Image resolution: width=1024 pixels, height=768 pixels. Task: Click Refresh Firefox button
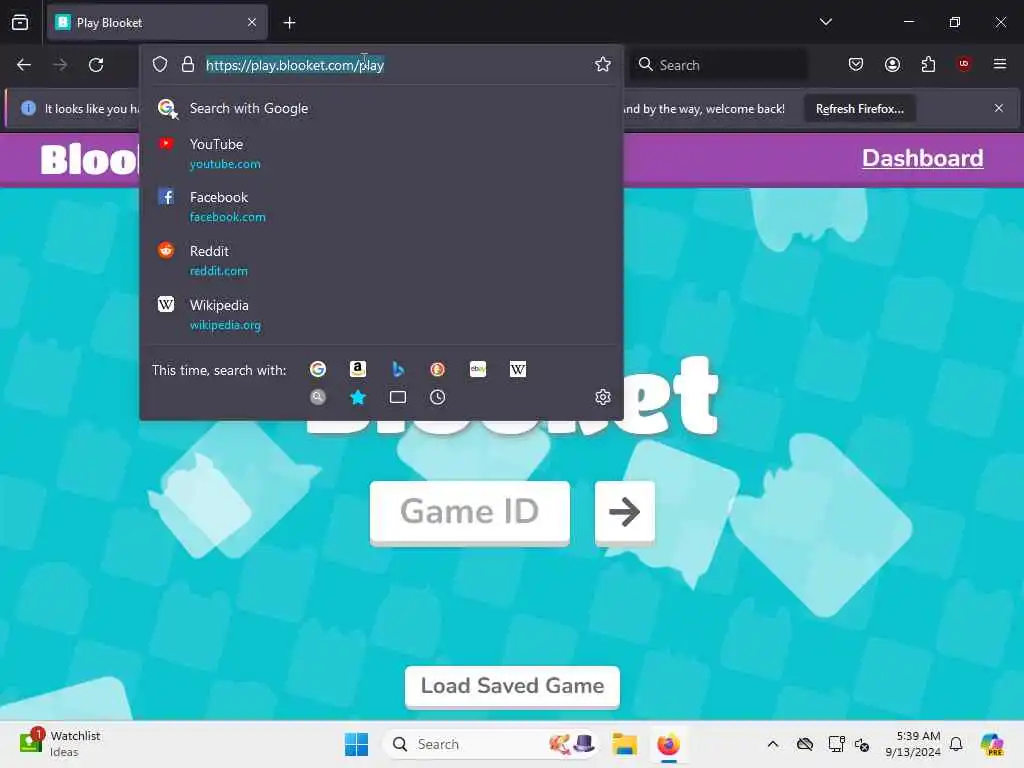[x=859, y=108]
